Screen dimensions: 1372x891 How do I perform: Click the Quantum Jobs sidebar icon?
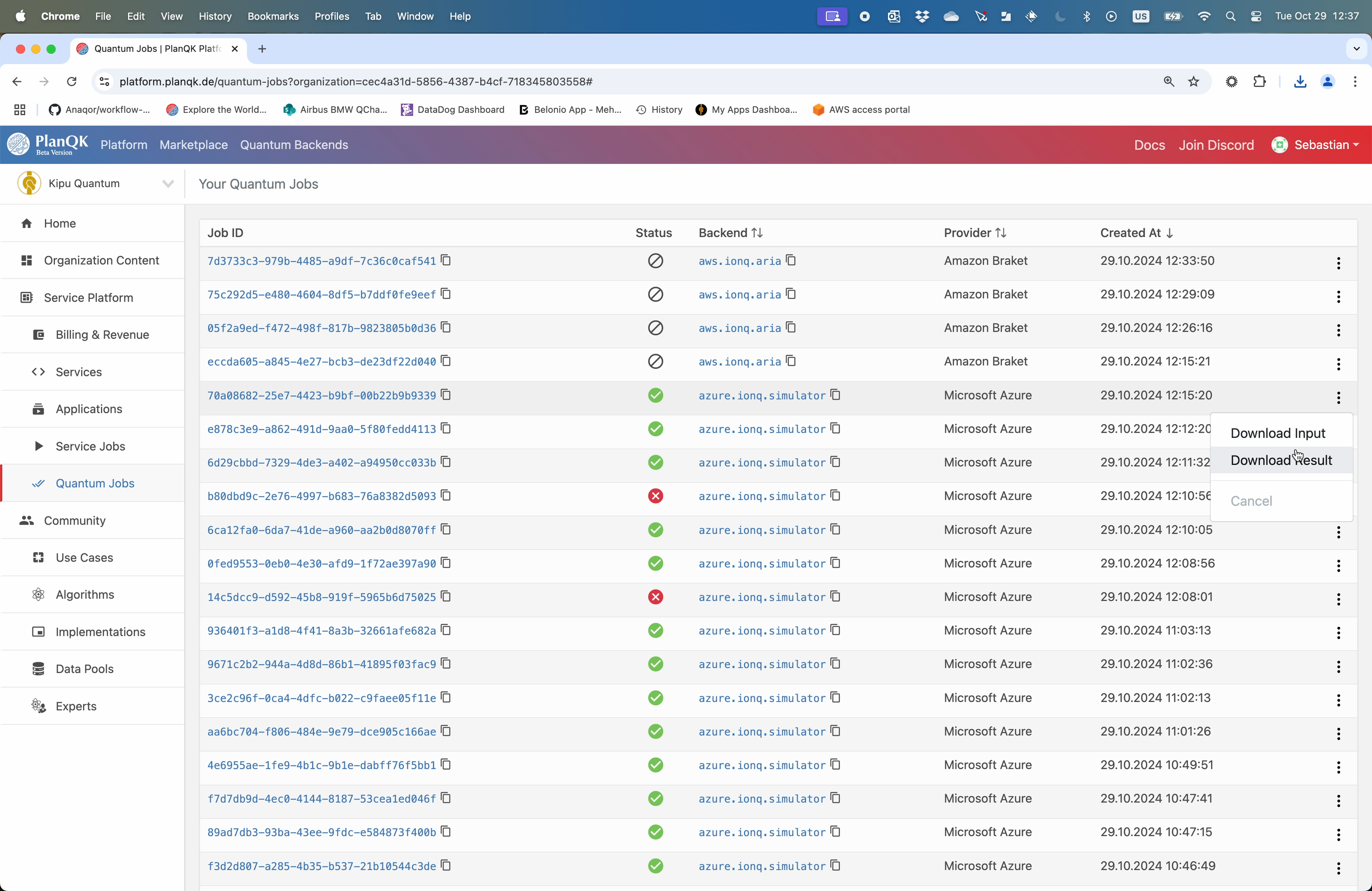tap(39, 483)
